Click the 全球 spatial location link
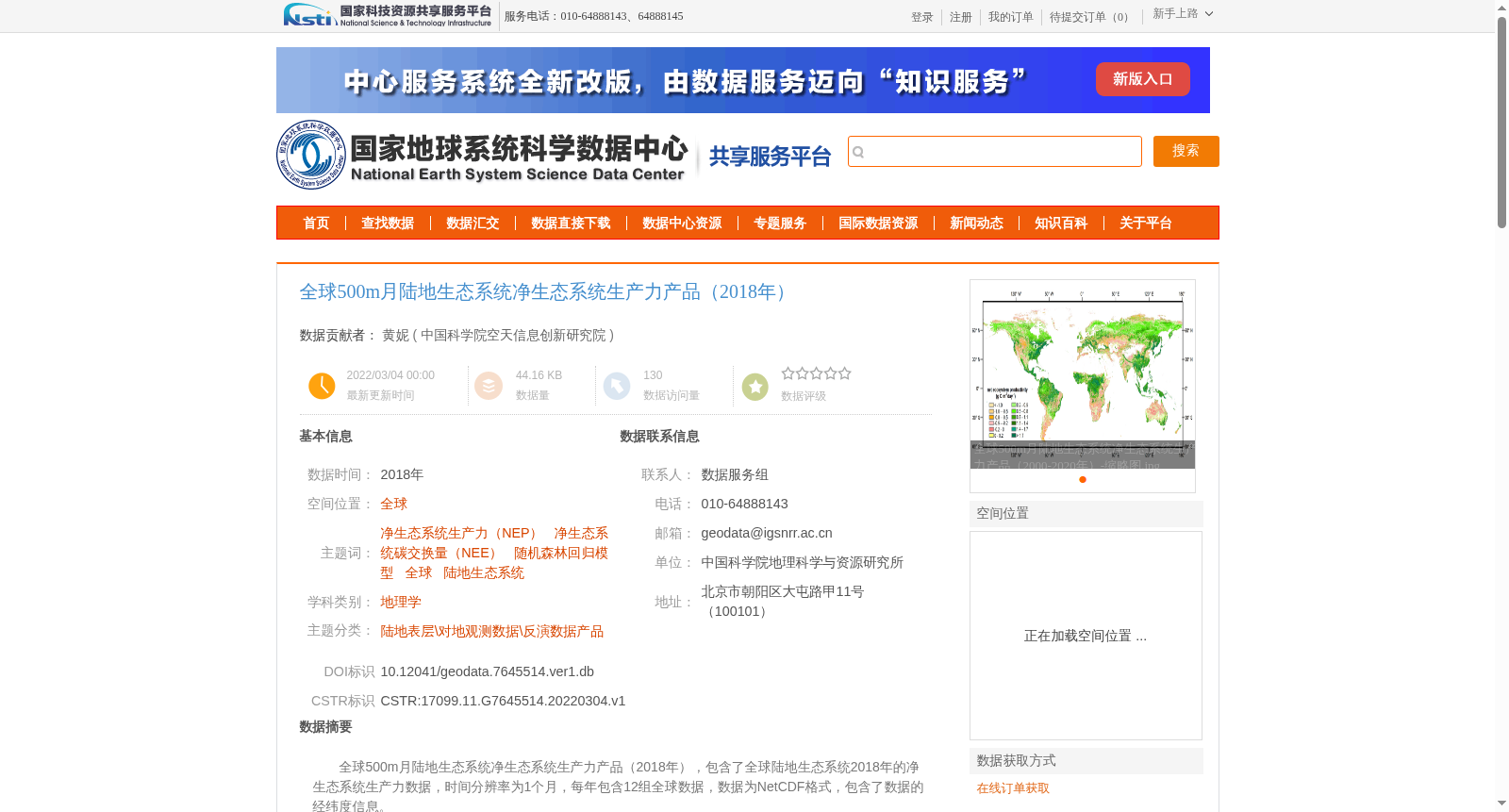Image resolution: width=1509 pixels, height=812 pixels. point(394,504)
